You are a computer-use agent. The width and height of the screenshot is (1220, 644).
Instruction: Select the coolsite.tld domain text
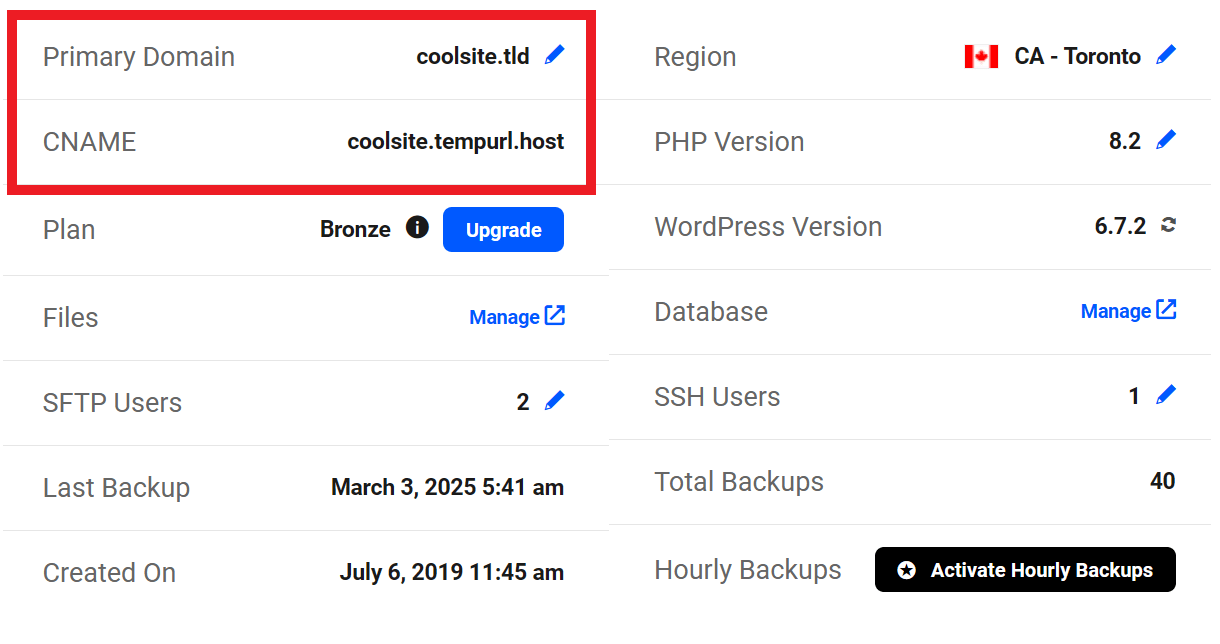pyautogui.click(x=473, y=56)
